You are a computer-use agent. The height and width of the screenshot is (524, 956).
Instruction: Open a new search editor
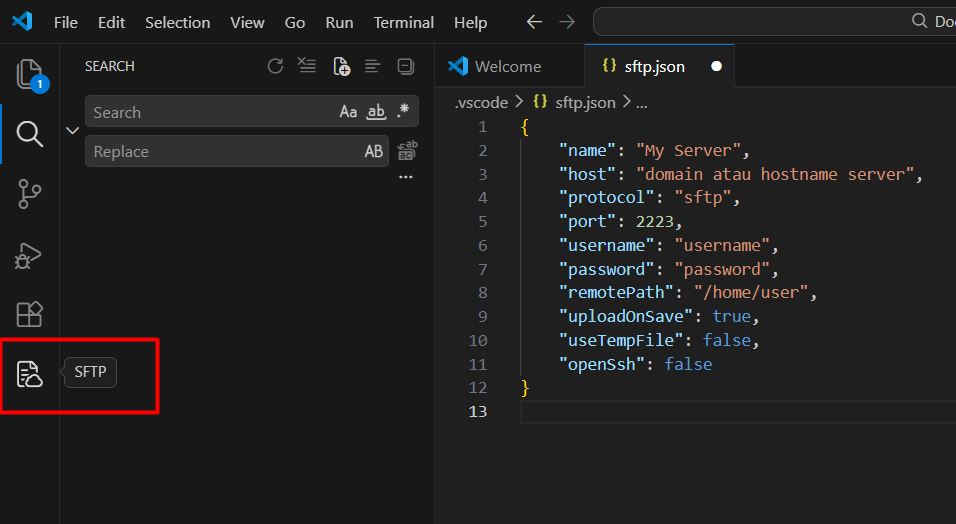(x=341, y=67)
